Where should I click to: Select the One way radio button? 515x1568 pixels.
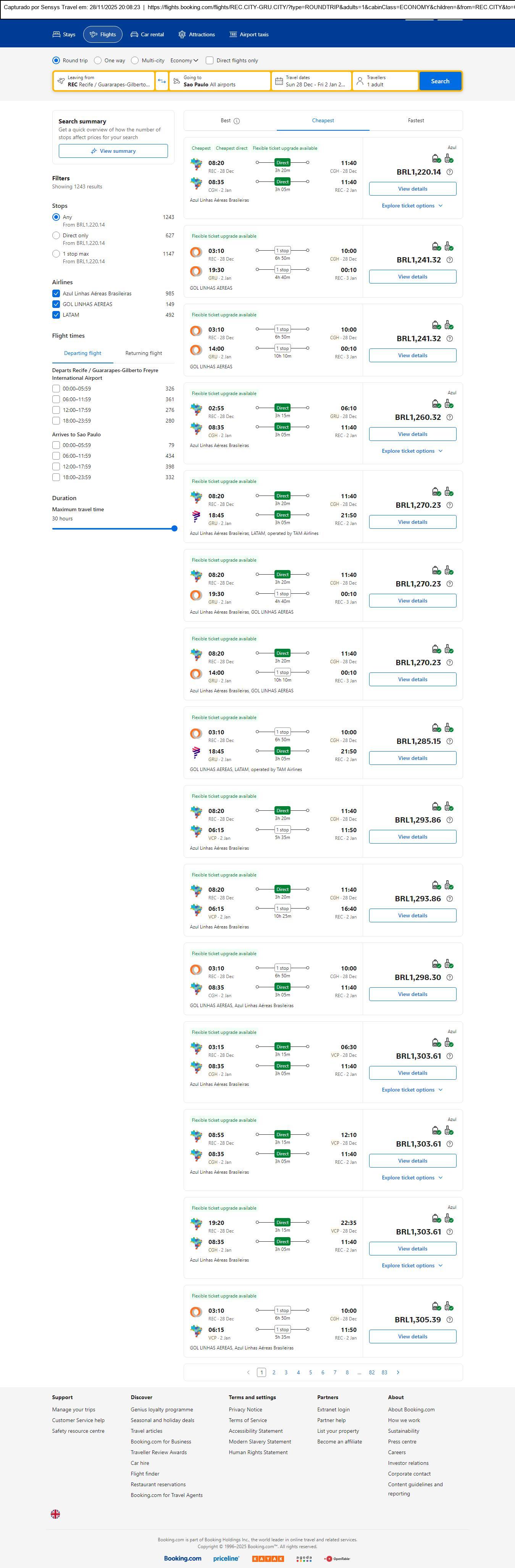pos(98,60)
